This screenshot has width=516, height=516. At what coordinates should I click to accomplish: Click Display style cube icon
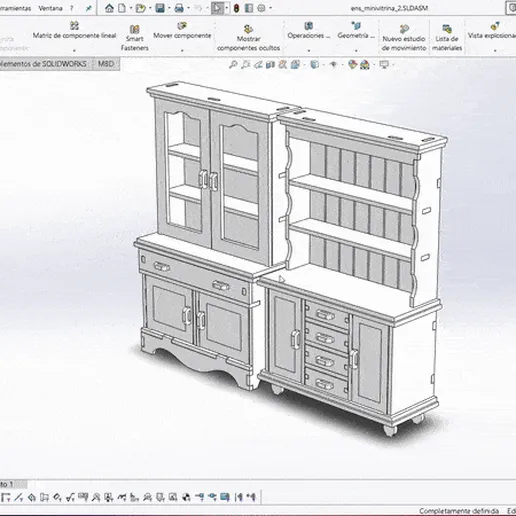(314, 64)
